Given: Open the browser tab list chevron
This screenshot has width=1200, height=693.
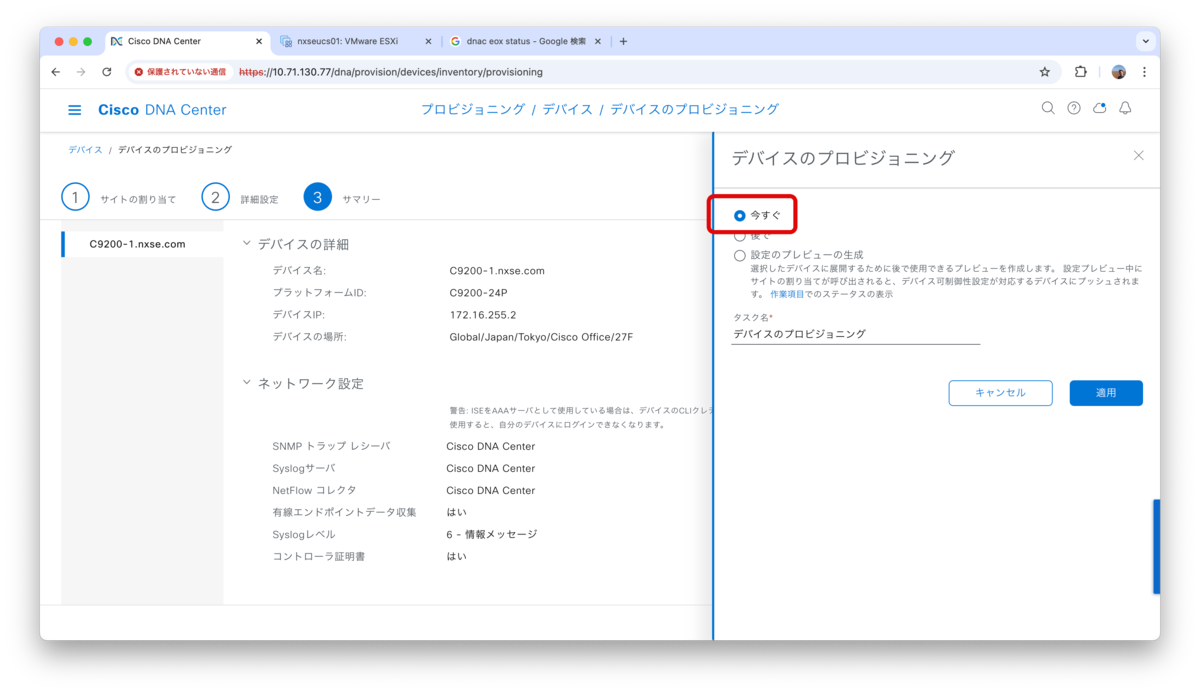Looking at the screenshot, I should [1144, 41].
